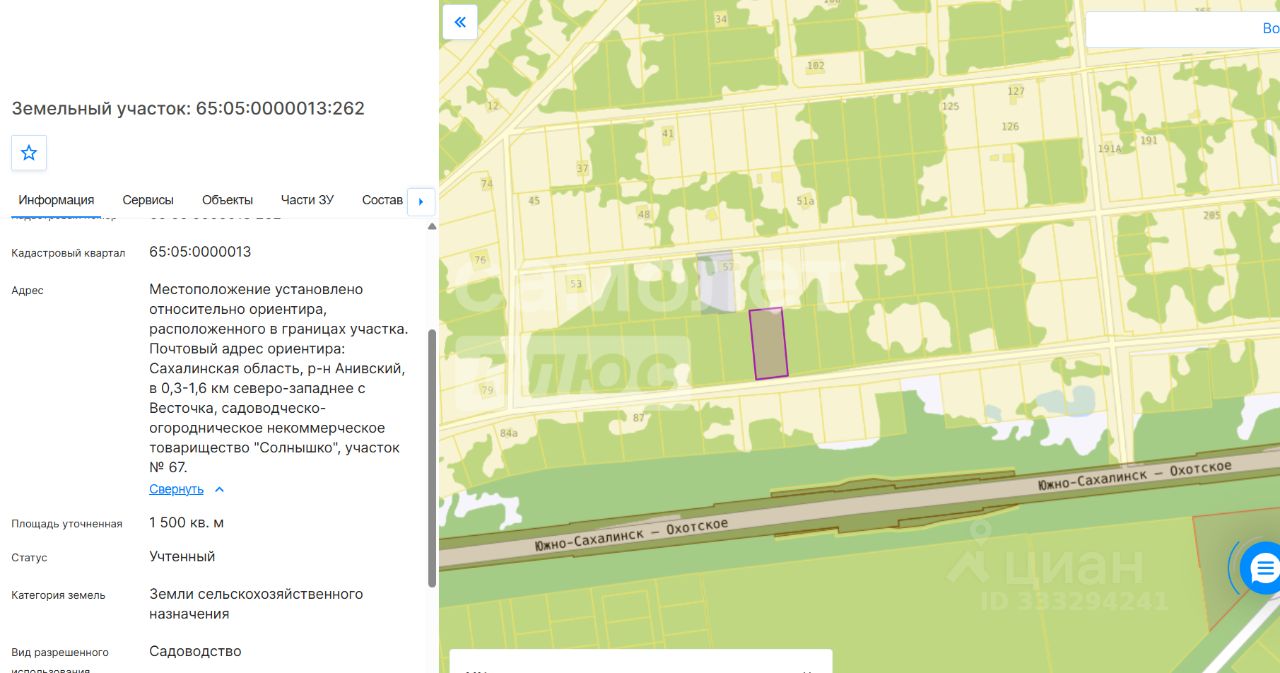Click map parcel labeled 76
Image resolution: width=1280 pixels, height=673 pixels.
click(481, 260)
